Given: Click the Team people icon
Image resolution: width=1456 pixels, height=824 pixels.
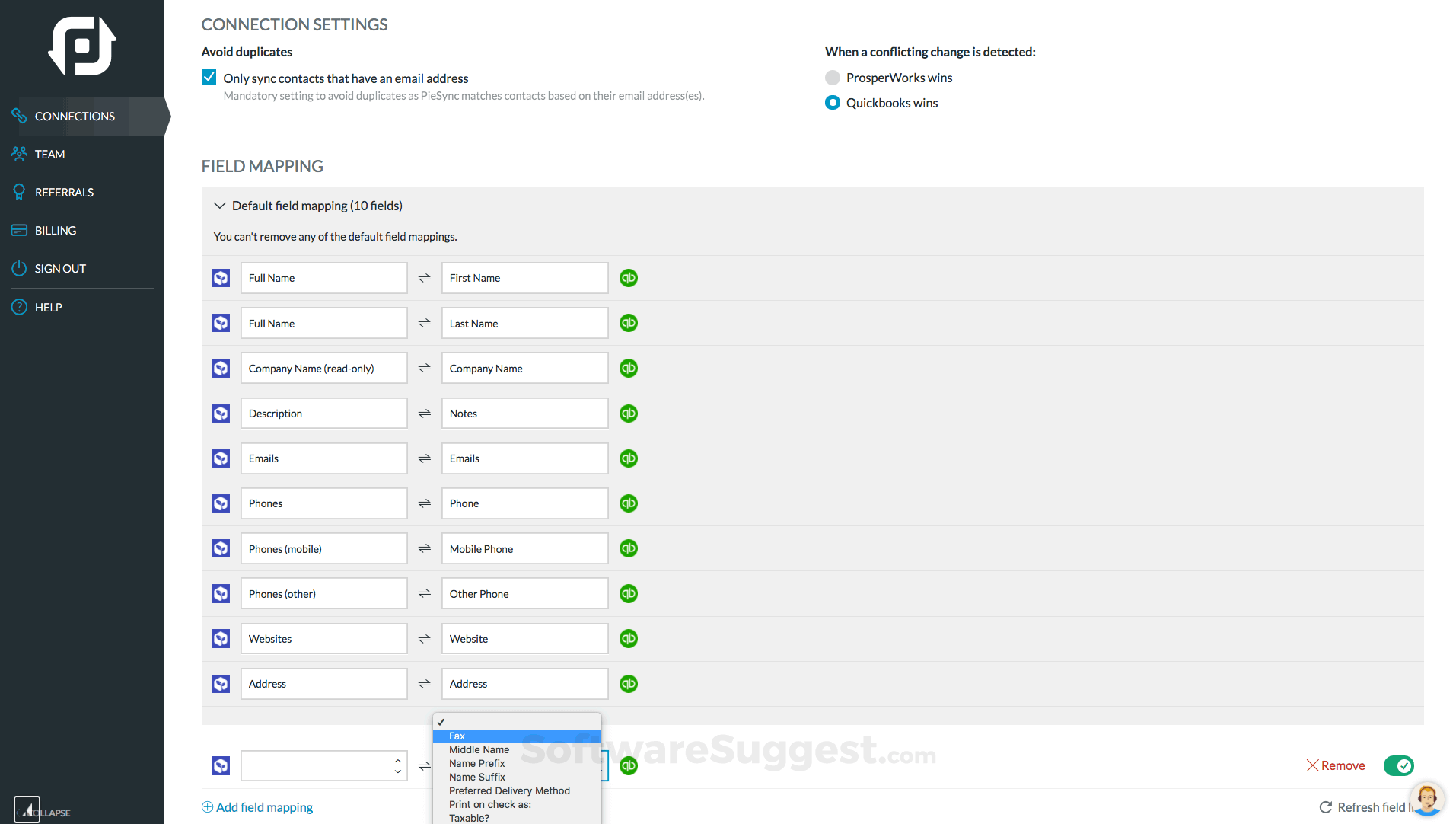Looking at the screenshot, I should pos(19,154).
